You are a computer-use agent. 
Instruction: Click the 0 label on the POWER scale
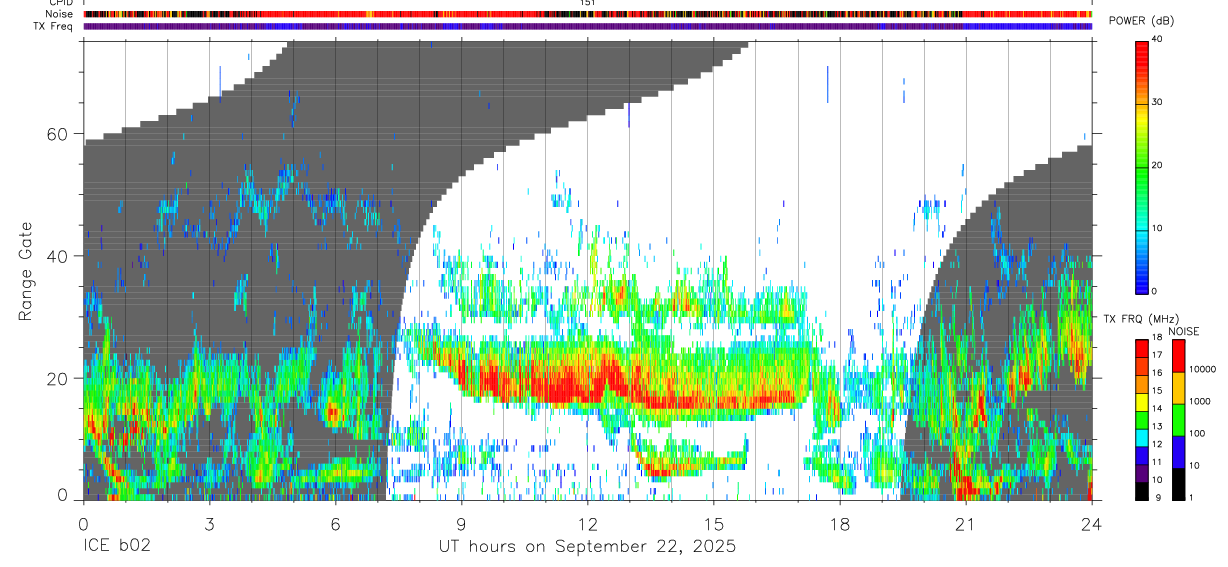(1156, 291)
